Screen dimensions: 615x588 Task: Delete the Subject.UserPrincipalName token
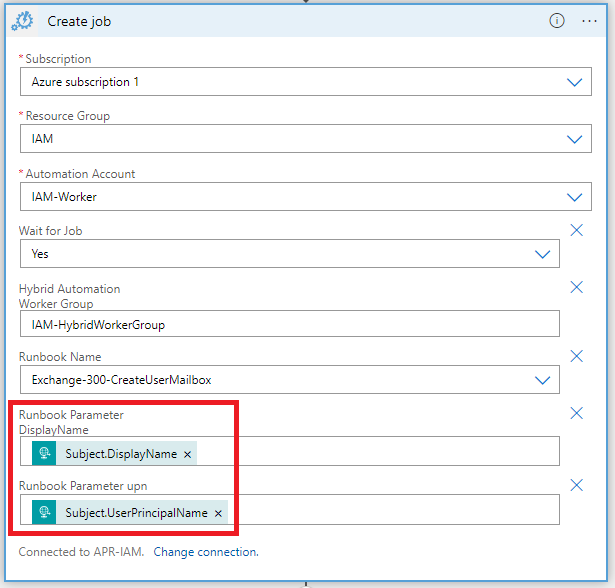click(x=218, y=513)
